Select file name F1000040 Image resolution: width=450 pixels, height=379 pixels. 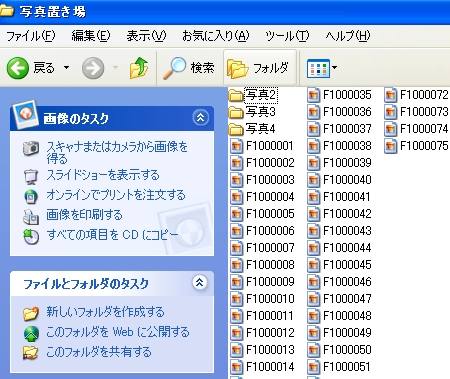coord(347,180)
